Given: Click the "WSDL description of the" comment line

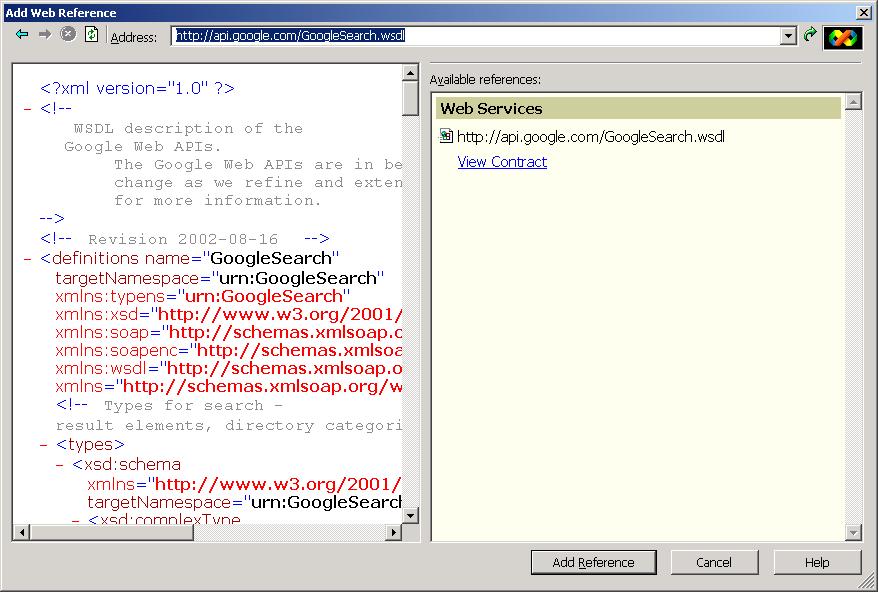Looking at the screenshot, I should [x=188, y=128].
